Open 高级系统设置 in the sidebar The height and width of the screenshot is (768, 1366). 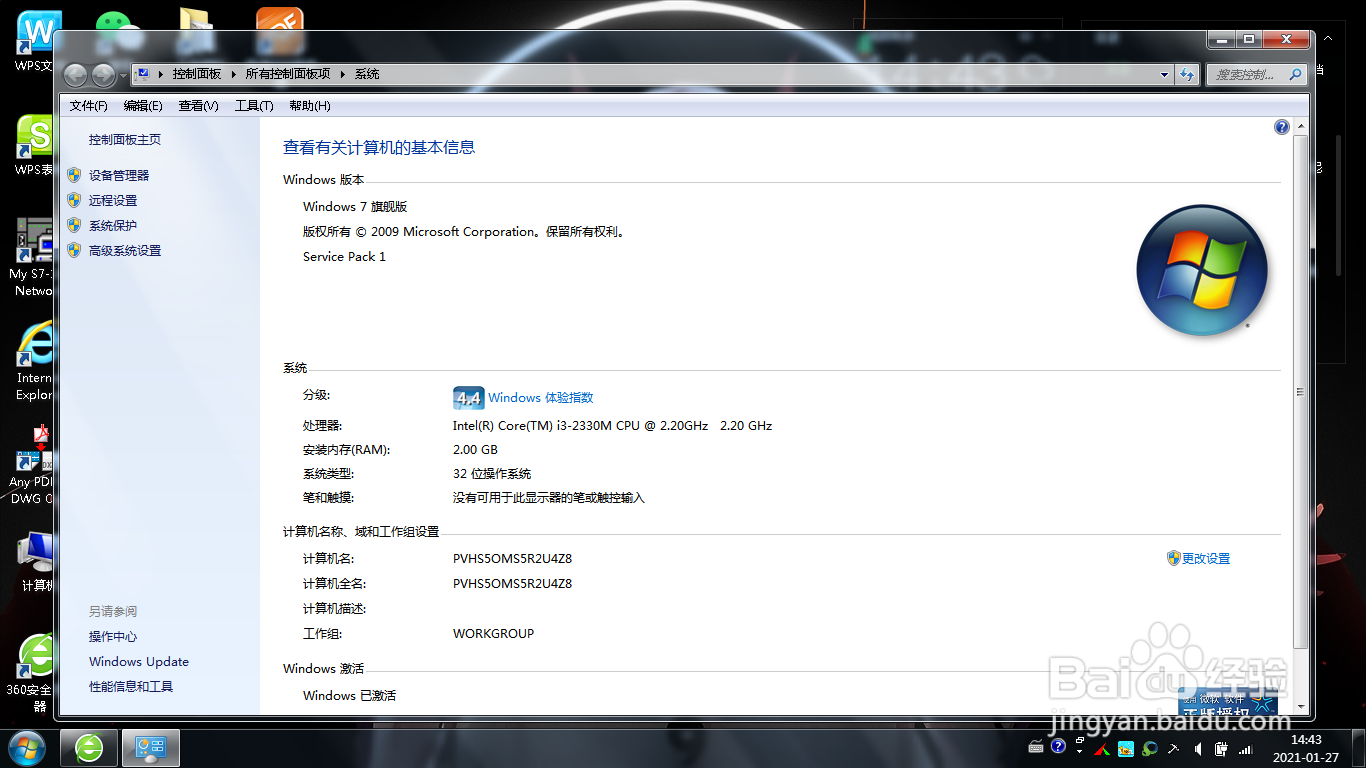point(125,251)
